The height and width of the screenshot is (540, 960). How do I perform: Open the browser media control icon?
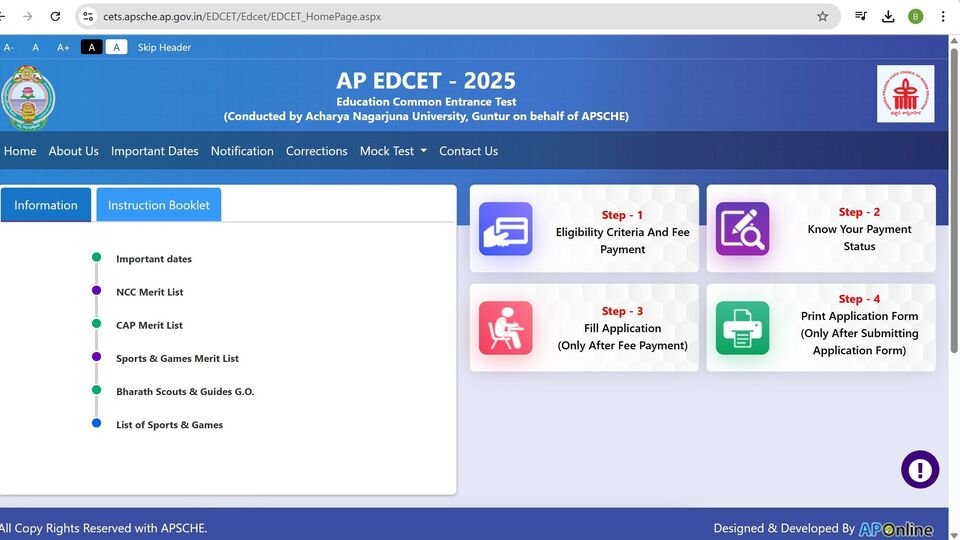(x=861, y=17)
